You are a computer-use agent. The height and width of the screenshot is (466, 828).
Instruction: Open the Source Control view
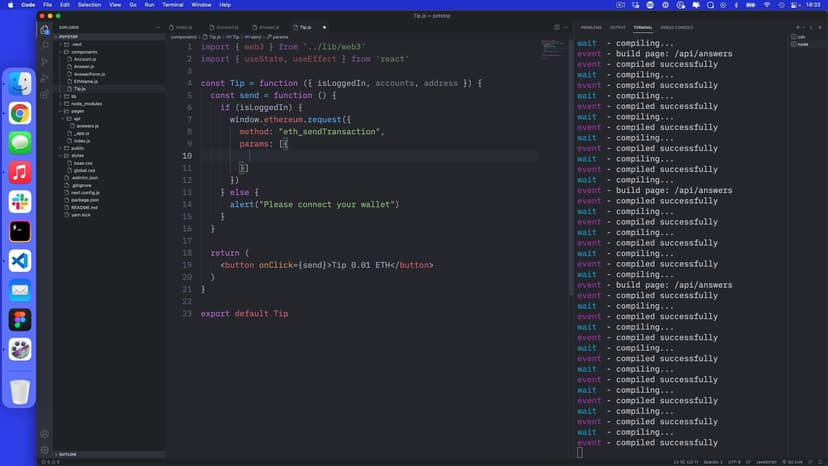tap(45, 62)
